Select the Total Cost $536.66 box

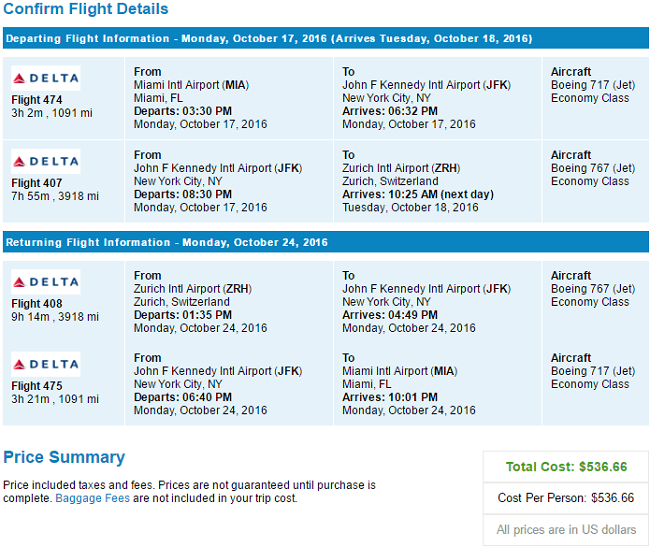[566, 467]
